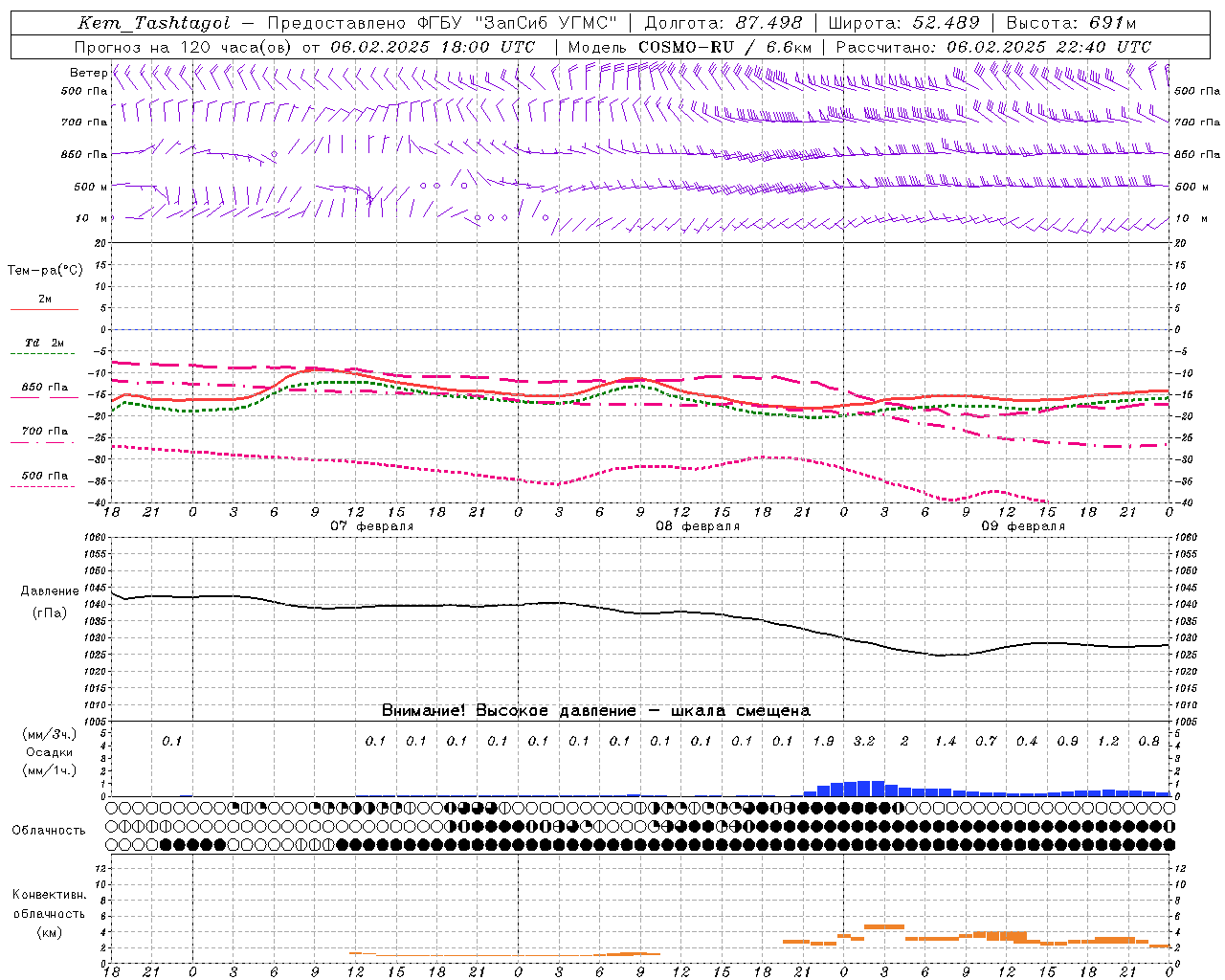This screenshot has height=980, width=1225.
Task: Select the (мм/3ч.) precipitation unit label
Action: tap(49, 734)
